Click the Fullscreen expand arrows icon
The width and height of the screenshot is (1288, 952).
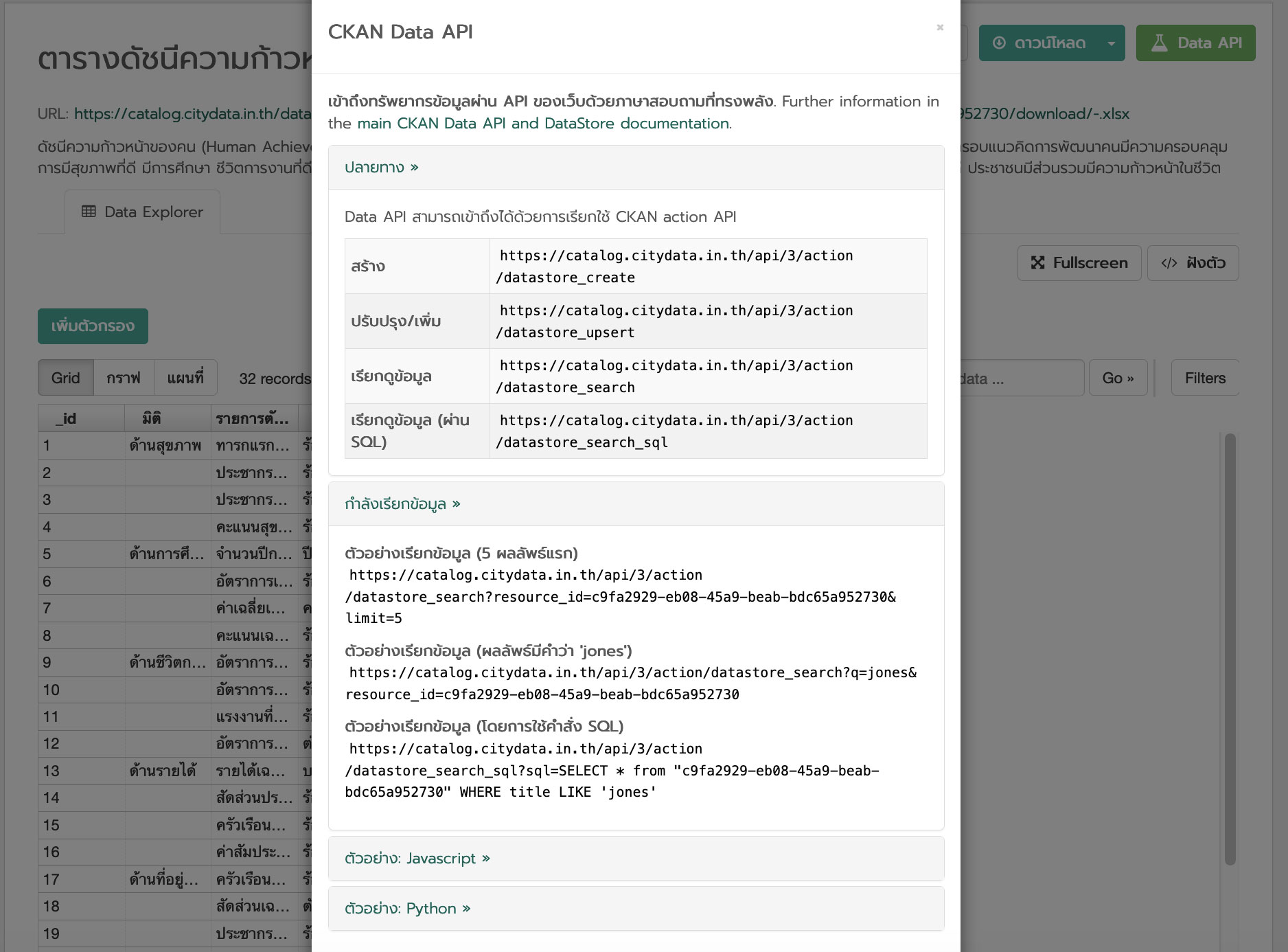pyautogui.click(x=1037, y=263)
